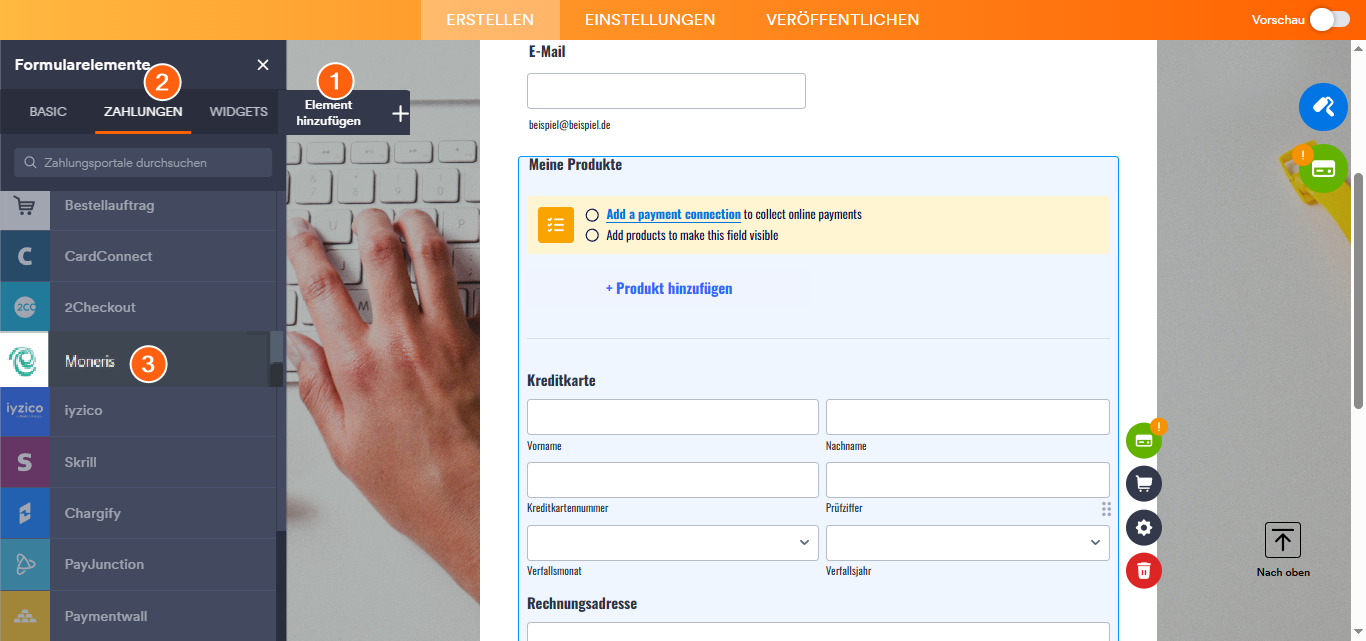Open form properties via the gear icon
Viewport: 1366px width, 641px height.
tap(1144, 528)
